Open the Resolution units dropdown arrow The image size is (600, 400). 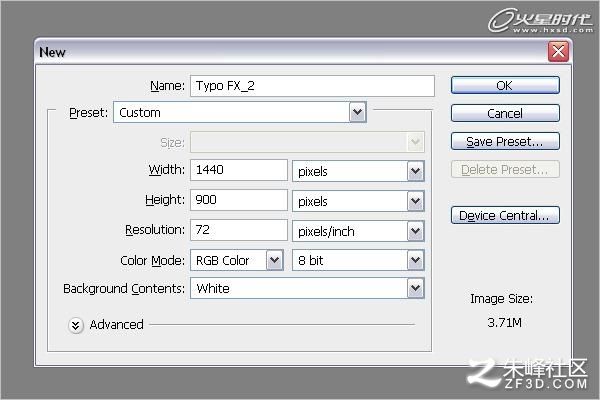(416, 231)
